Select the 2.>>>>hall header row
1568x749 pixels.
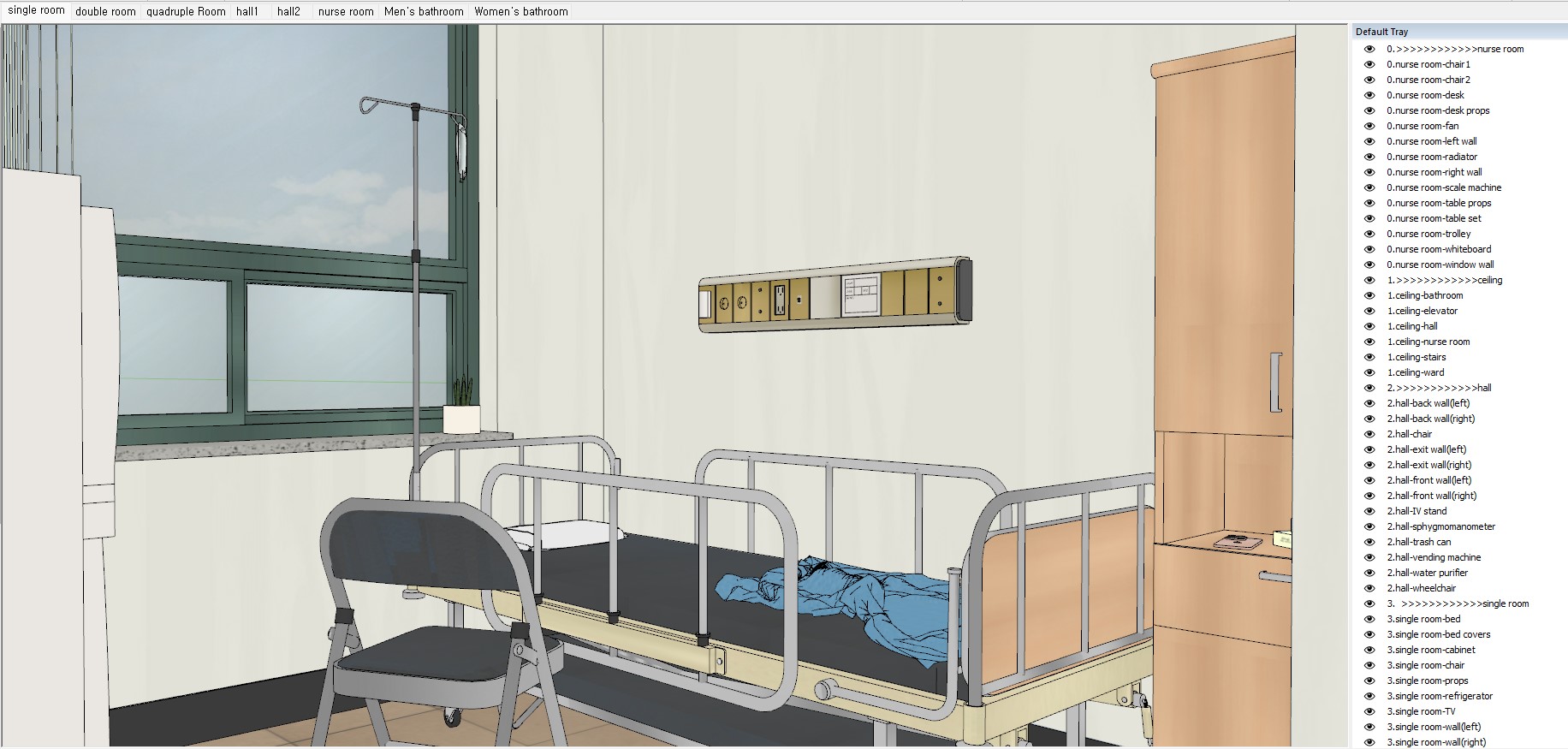coord(1439,388)
